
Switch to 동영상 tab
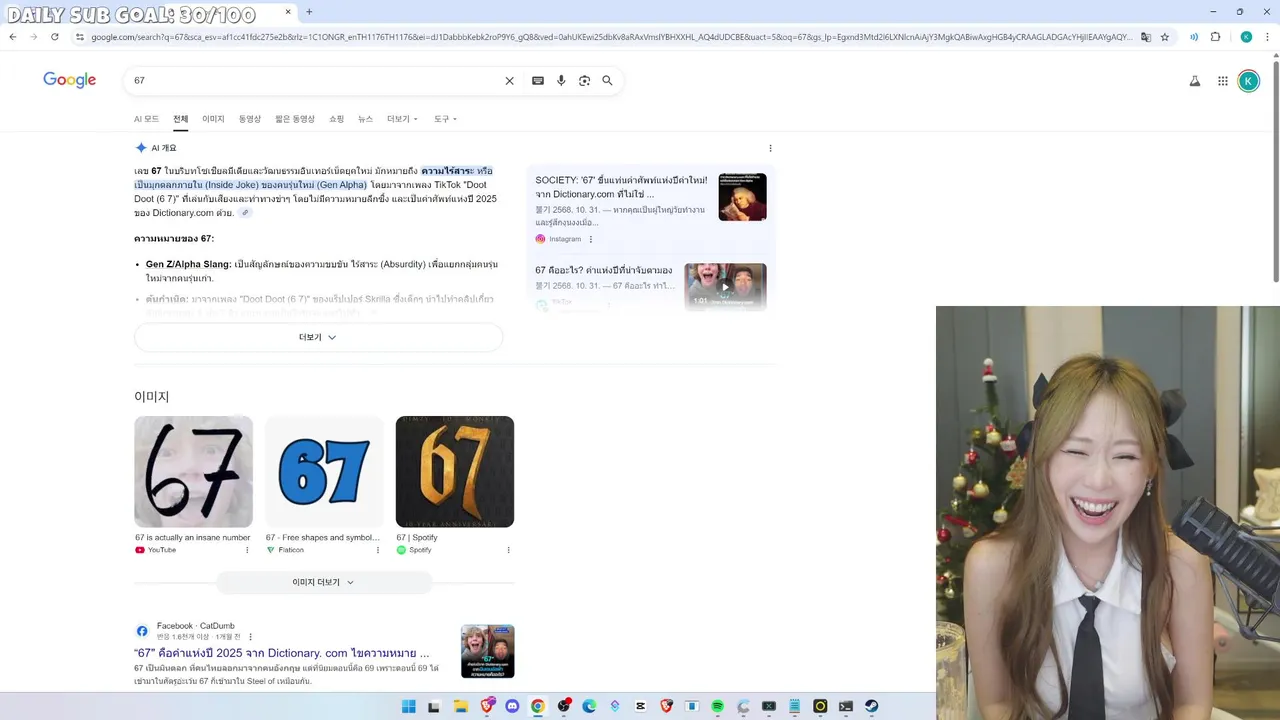(x=250, y=119)
